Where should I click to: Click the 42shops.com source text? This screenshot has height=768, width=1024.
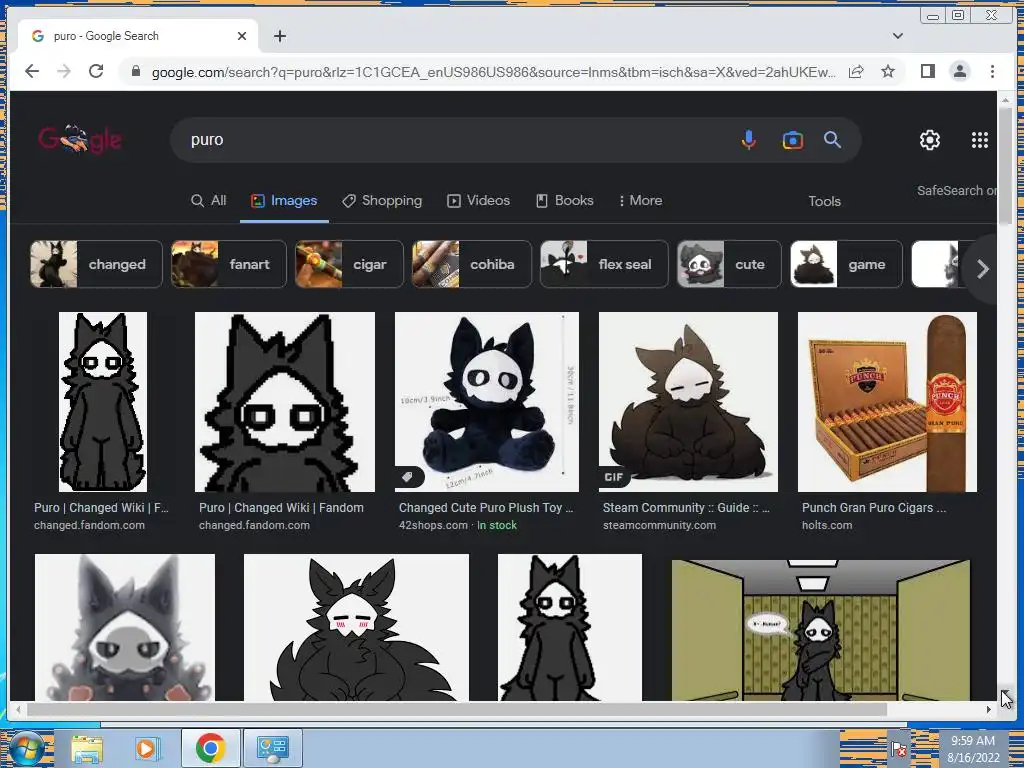(433, 525)
